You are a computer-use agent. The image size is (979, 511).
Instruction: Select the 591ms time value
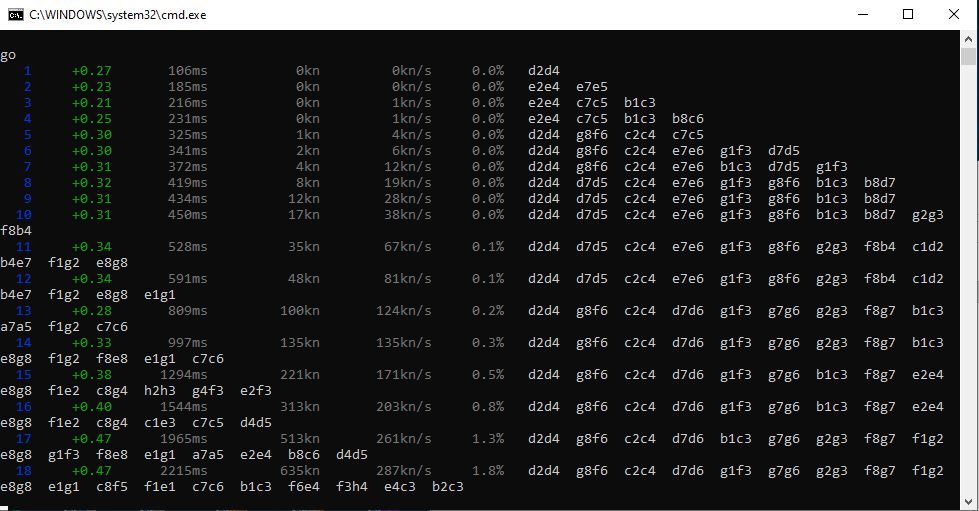[187, 279]
